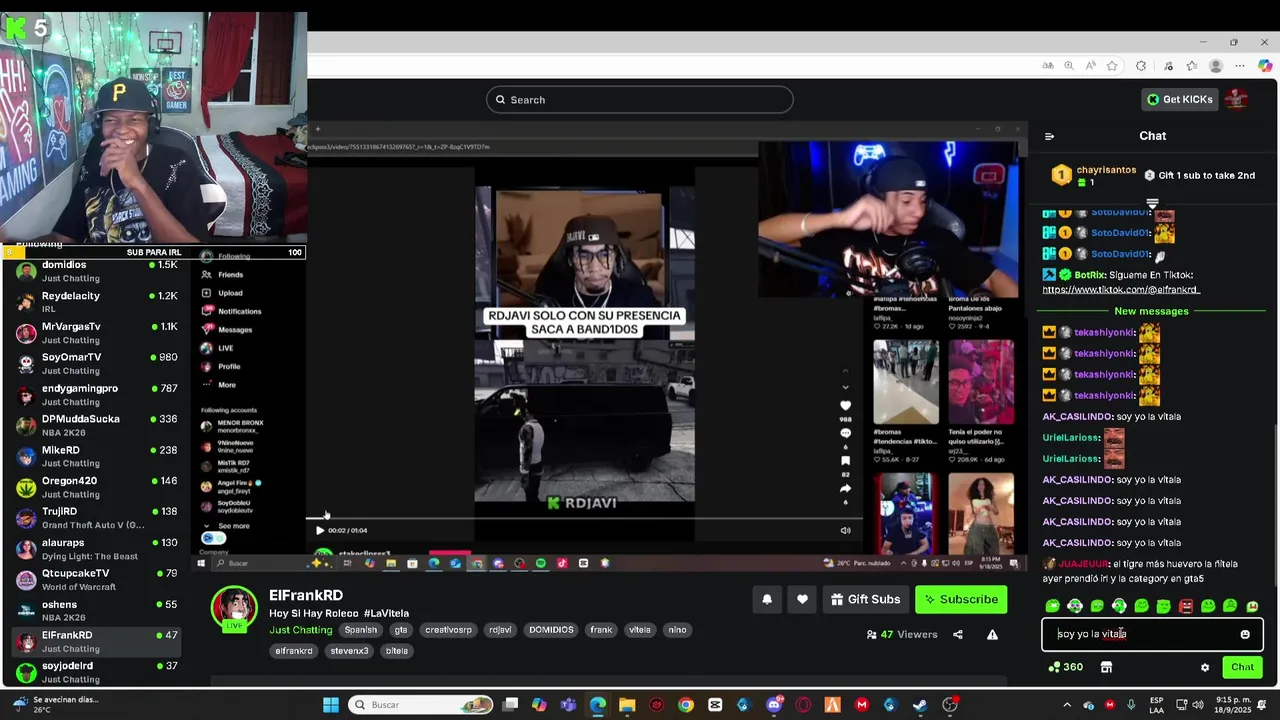Open chat settings gear icon
Image resolution: width=1280 pixels, height=720 pixels.
[1205, 667]
